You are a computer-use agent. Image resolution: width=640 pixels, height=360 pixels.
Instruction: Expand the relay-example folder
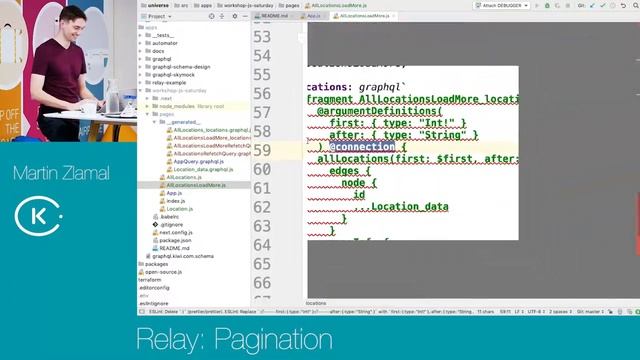tap(140, 83)
